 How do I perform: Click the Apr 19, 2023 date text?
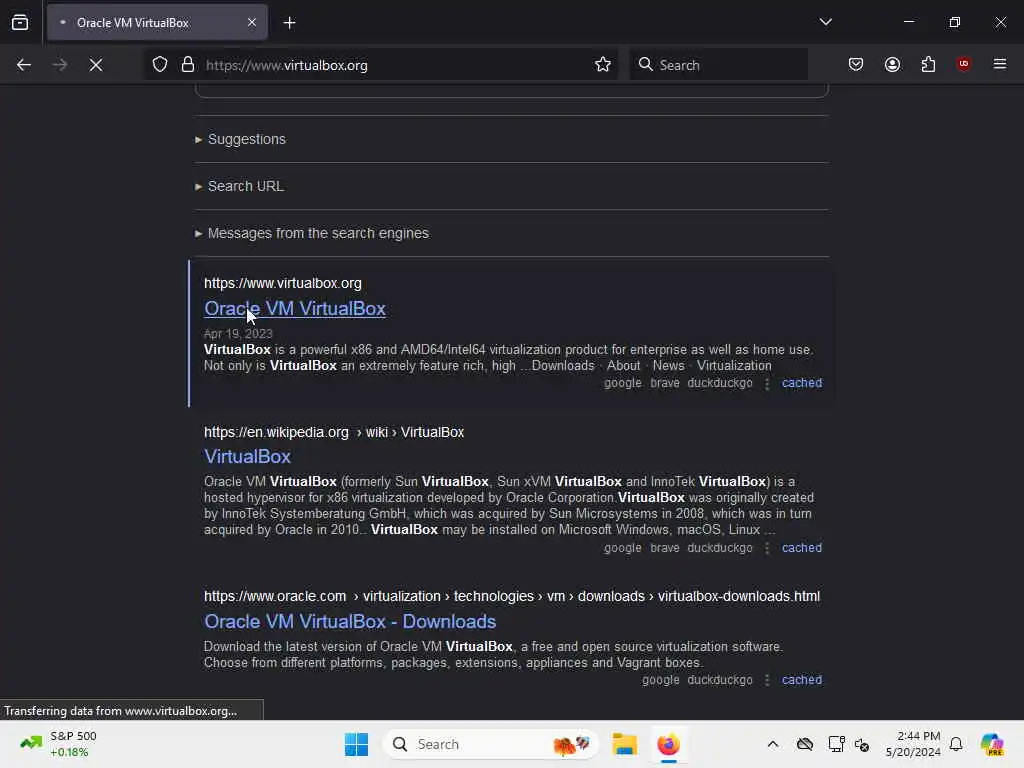click(x=238, y=334)
